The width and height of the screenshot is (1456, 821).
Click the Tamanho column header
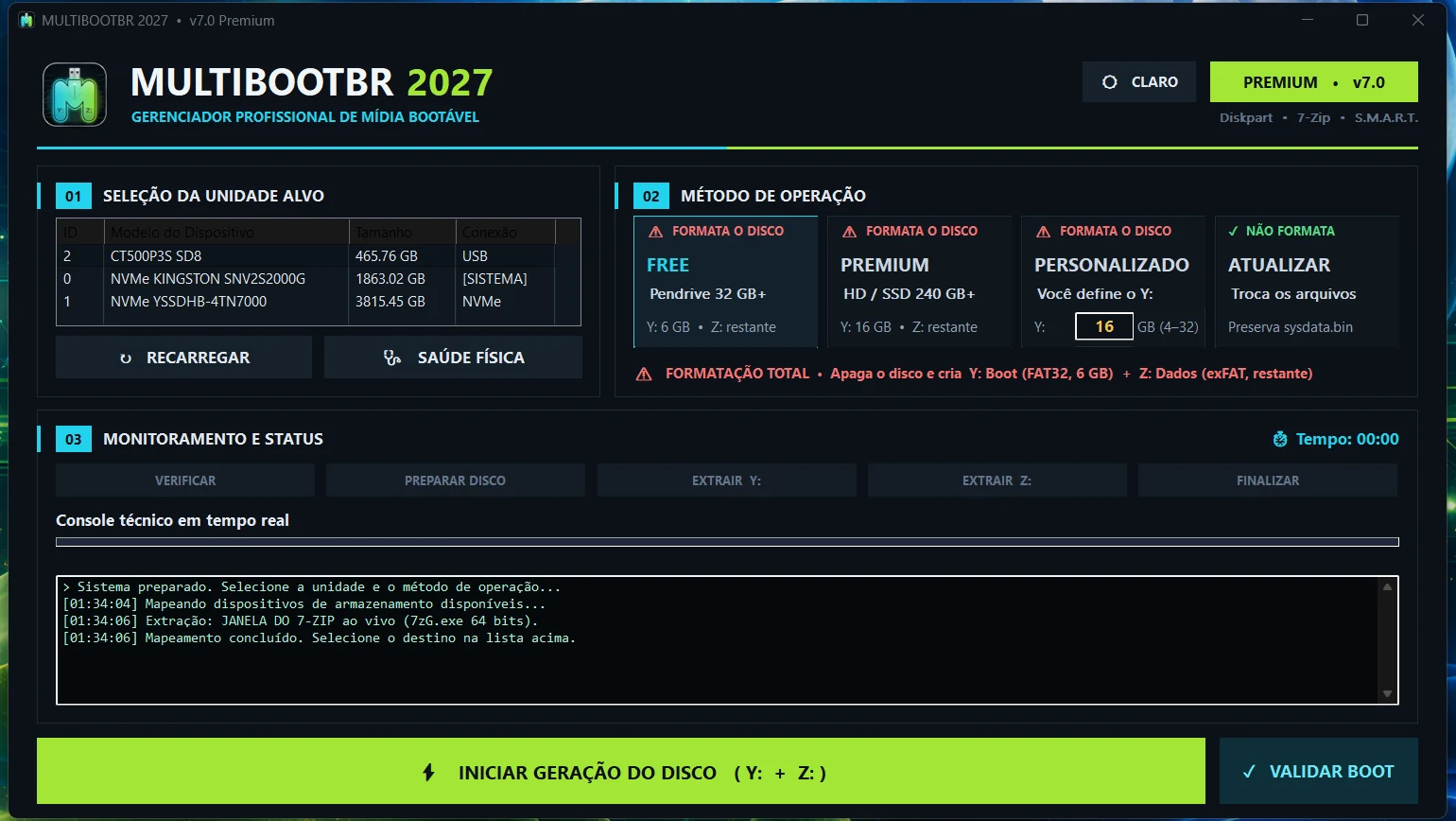click(402, 233)
